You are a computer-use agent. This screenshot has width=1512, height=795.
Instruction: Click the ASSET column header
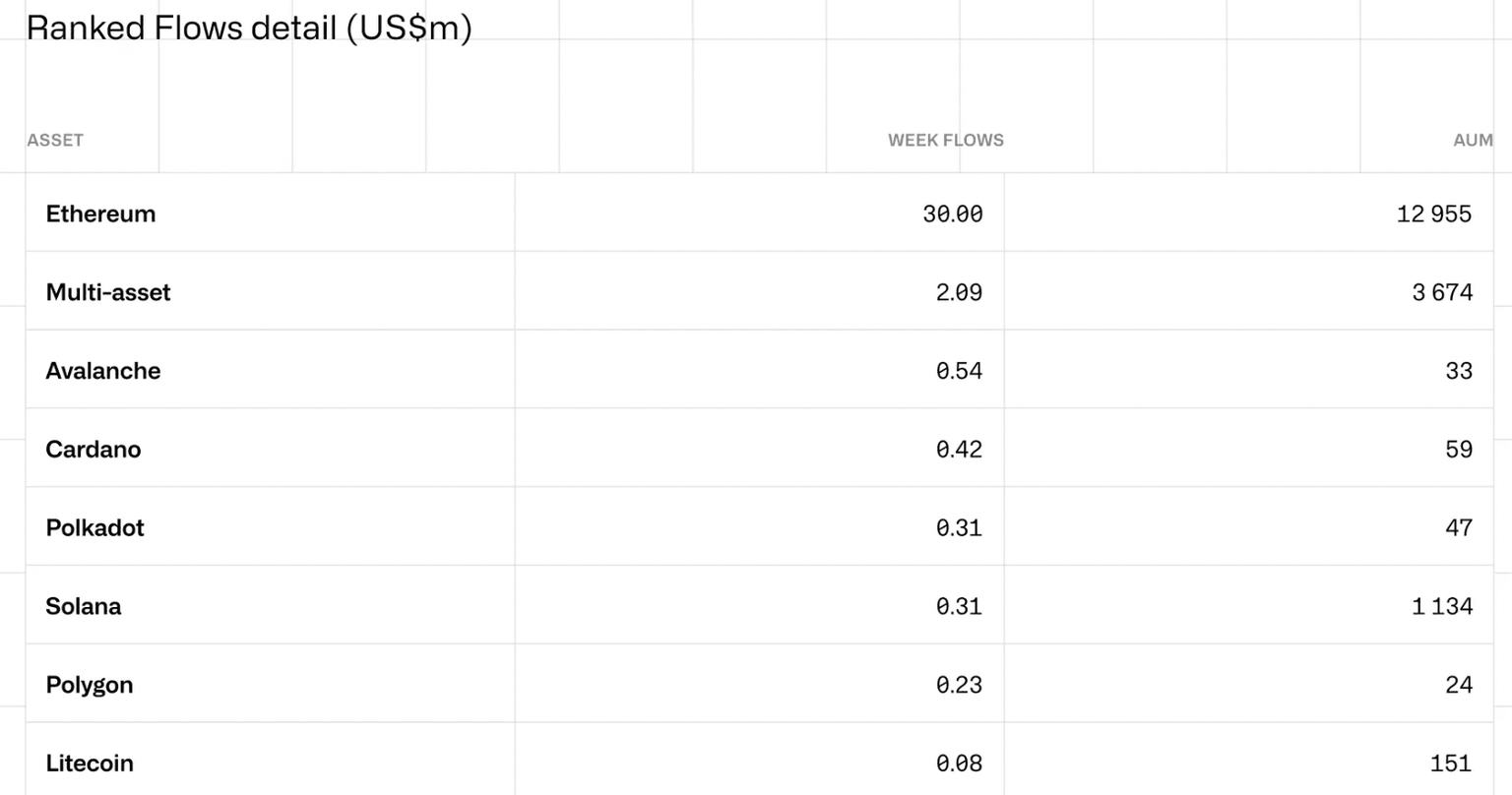click(x=55, y=140)
